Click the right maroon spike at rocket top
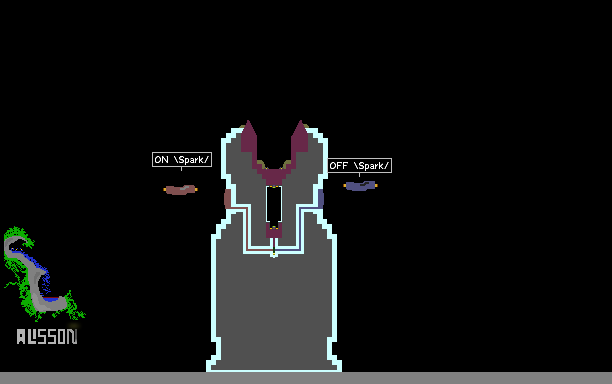The image size is (612, 384). click(x=300, y=137)
